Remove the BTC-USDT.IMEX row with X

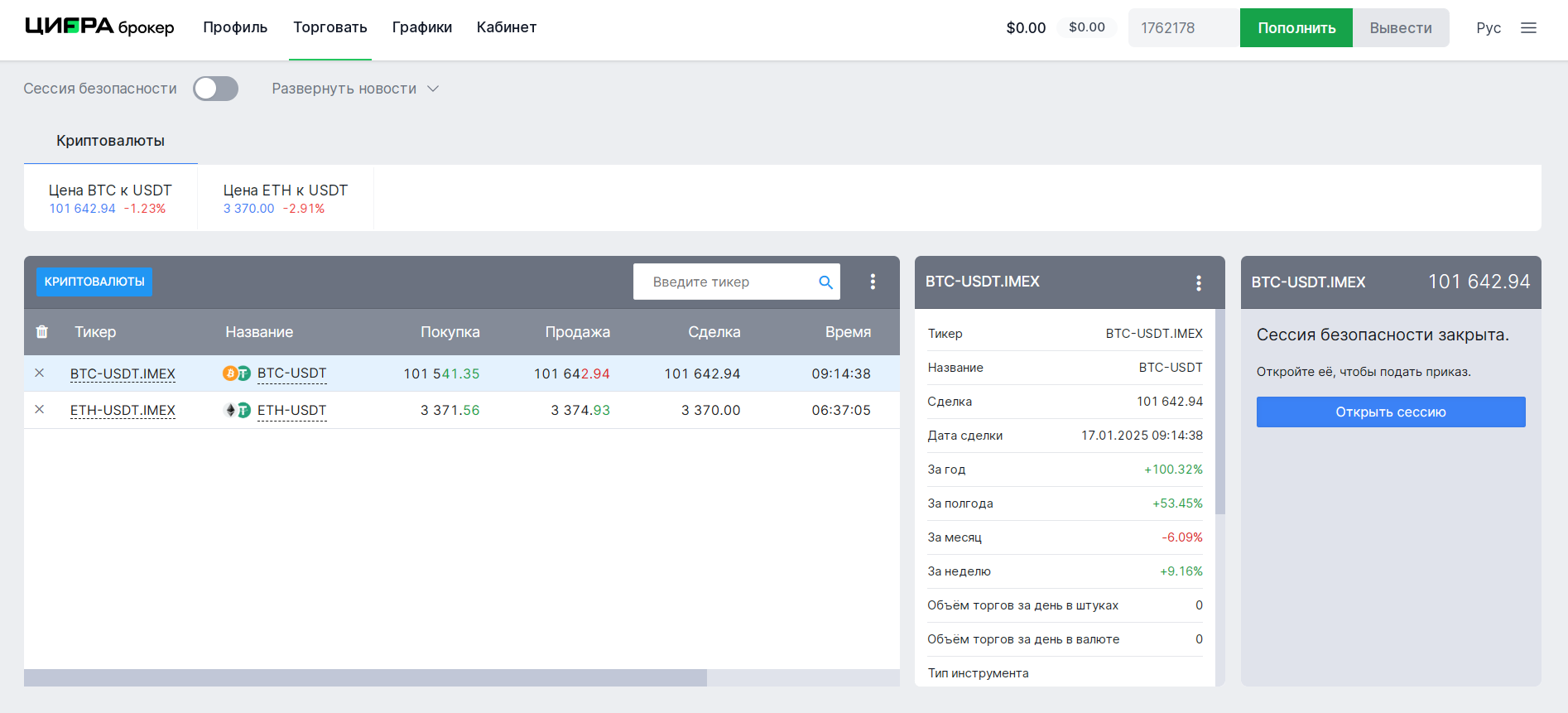39,373
